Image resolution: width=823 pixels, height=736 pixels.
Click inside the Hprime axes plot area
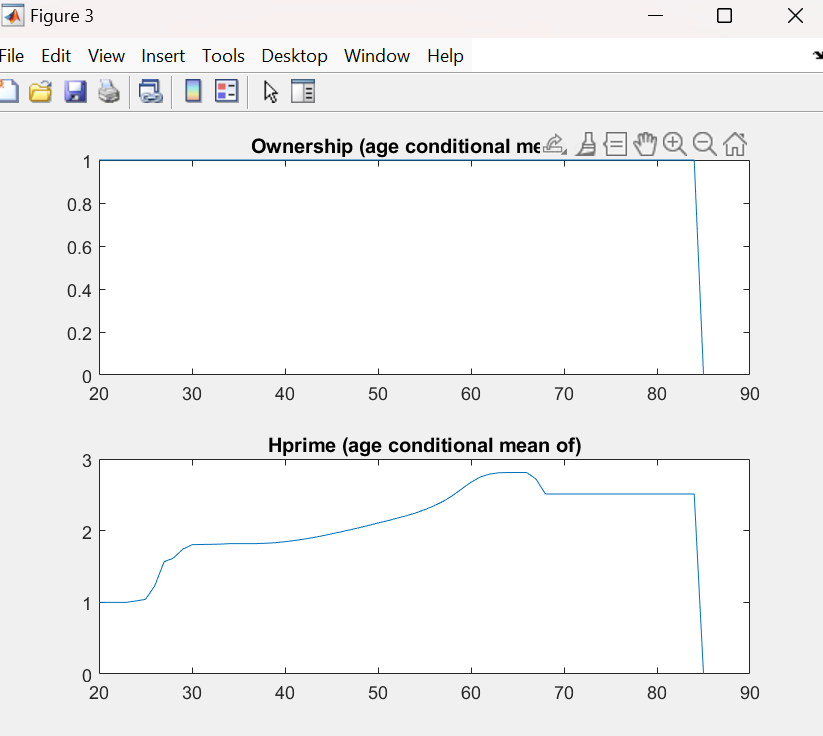[x=424, y=566]
